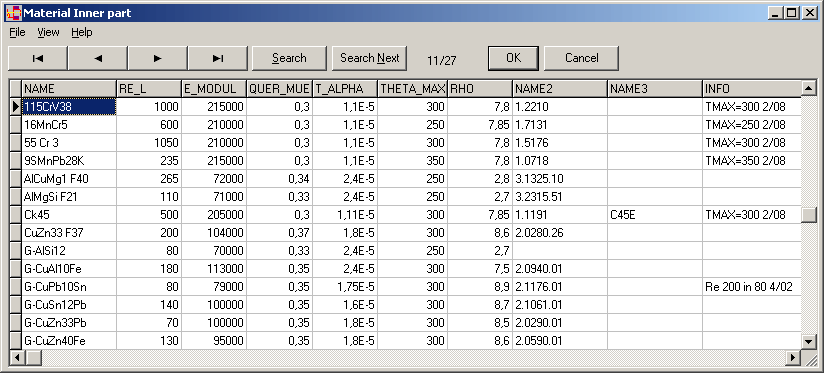This screenshot has height=373, width=824.
Task: Click the RE_L column header
Action: pos(149,89)
